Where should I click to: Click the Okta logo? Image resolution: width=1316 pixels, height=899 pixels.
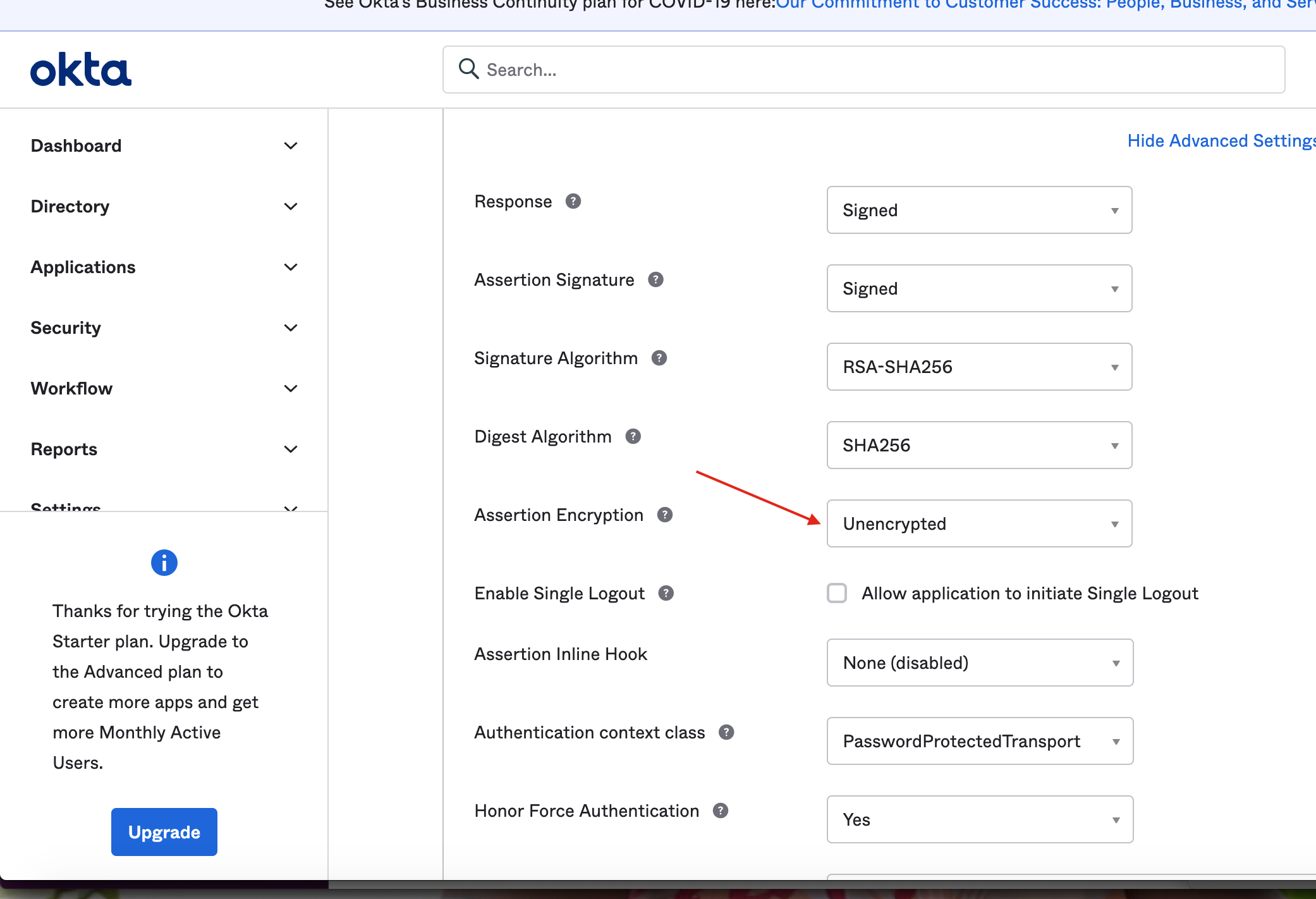tap(81, 70)
